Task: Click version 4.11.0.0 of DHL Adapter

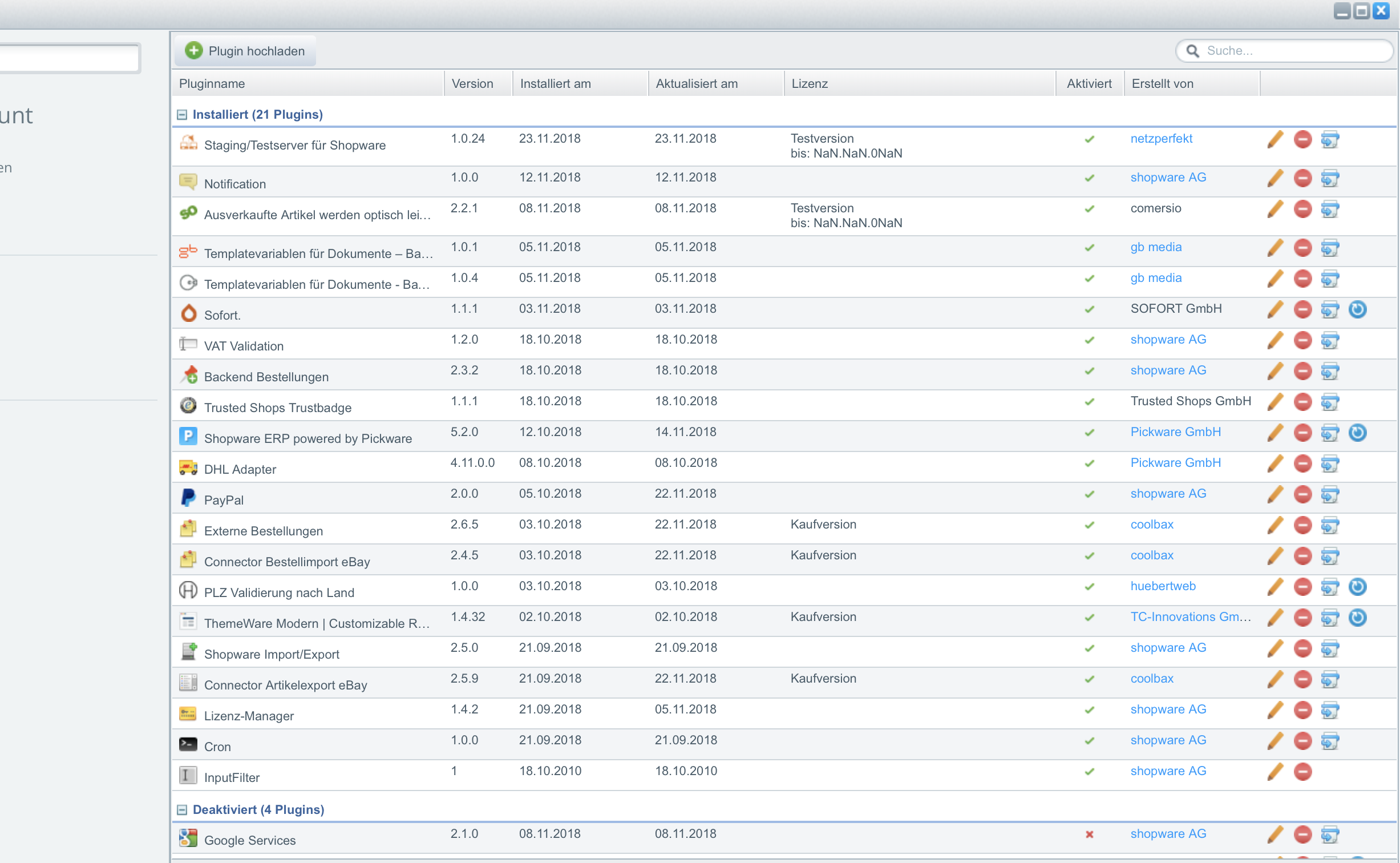Action: 472,463
